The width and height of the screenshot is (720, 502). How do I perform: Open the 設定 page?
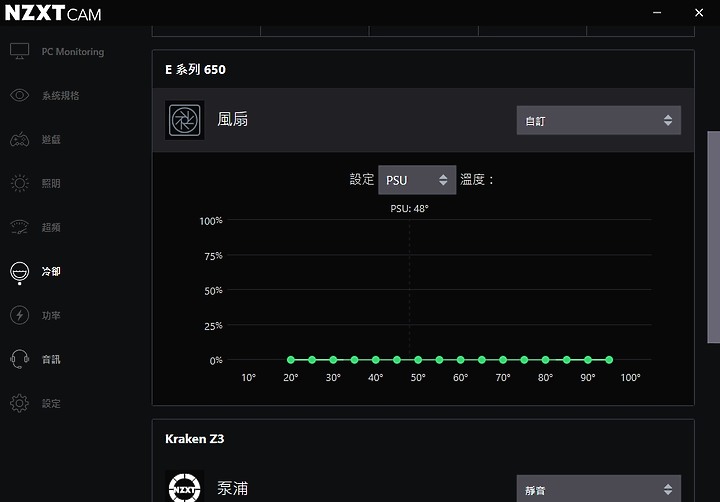click(x=51, y=404)
